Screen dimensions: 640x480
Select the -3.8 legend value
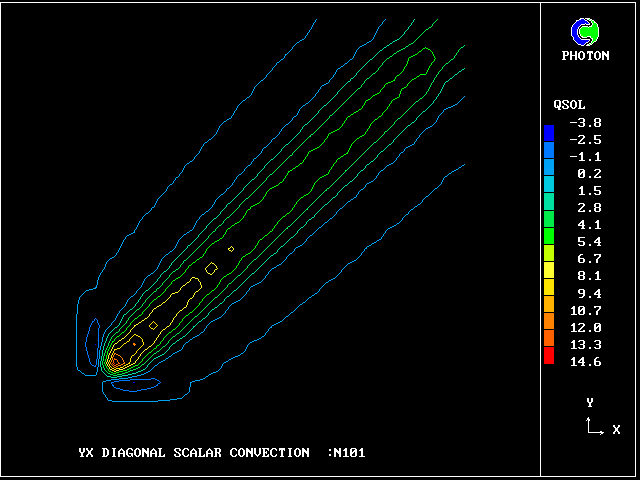click(585, 123)
